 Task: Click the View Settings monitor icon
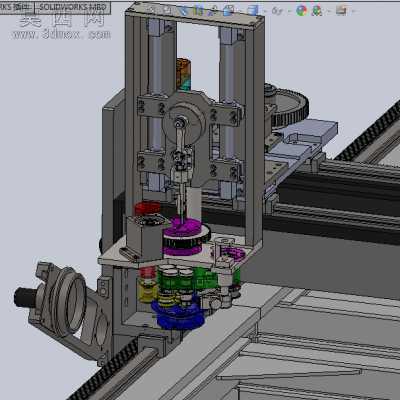pos(341,10)
